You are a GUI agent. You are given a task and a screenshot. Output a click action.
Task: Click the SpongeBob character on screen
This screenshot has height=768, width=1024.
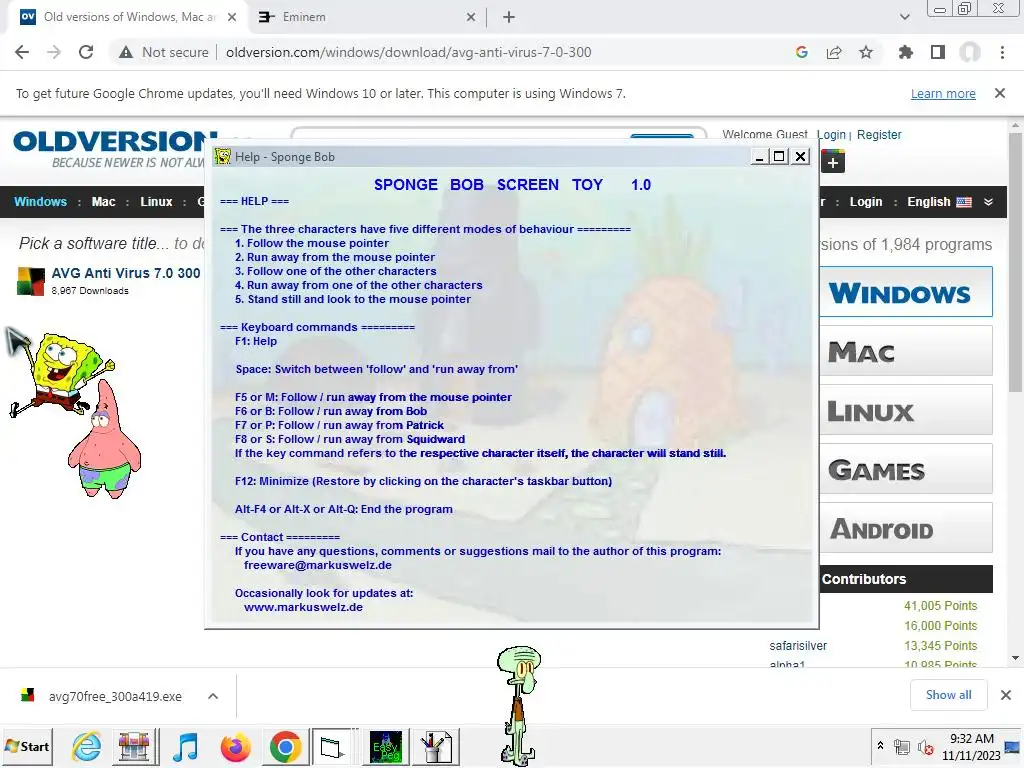coord(62,374)
